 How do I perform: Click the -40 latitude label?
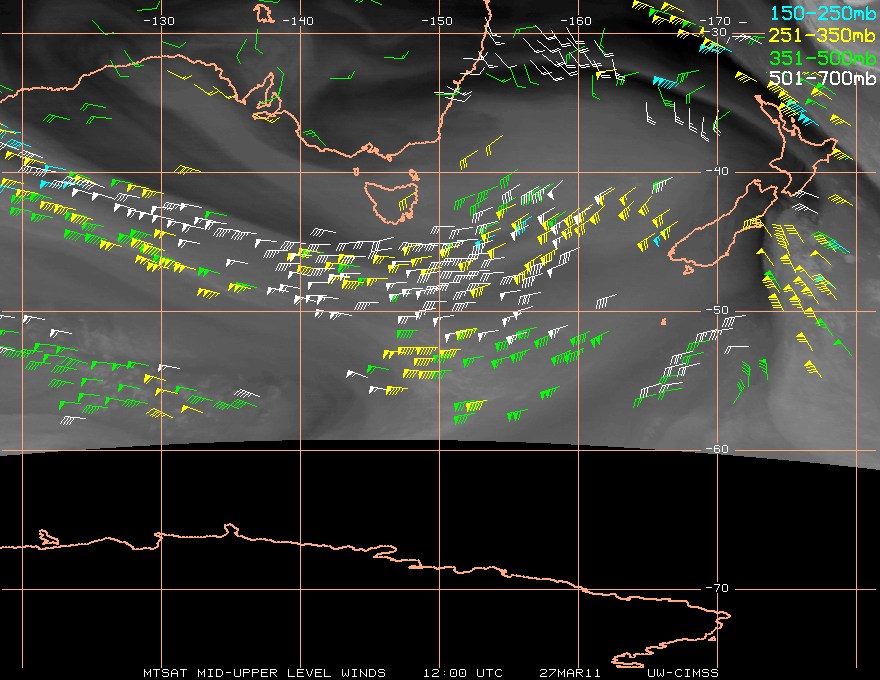(x=717, y=171)
